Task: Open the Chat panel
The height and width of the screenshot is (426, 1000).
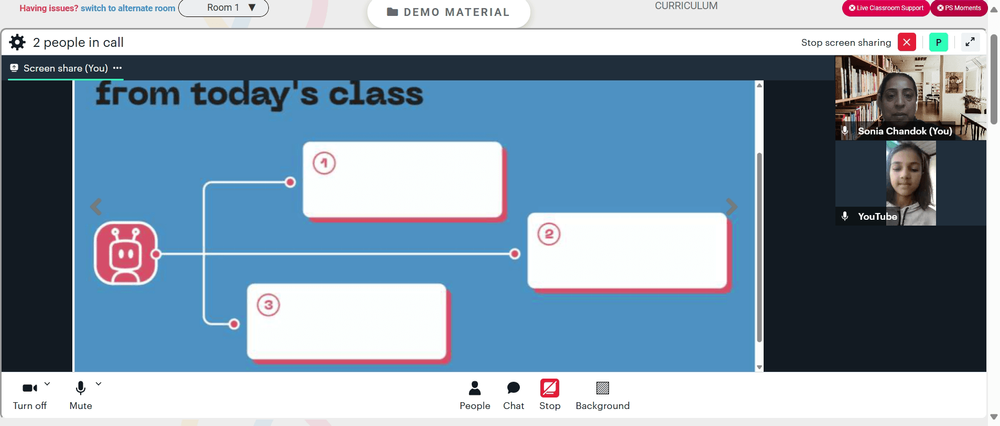Action: coord(513,395)
